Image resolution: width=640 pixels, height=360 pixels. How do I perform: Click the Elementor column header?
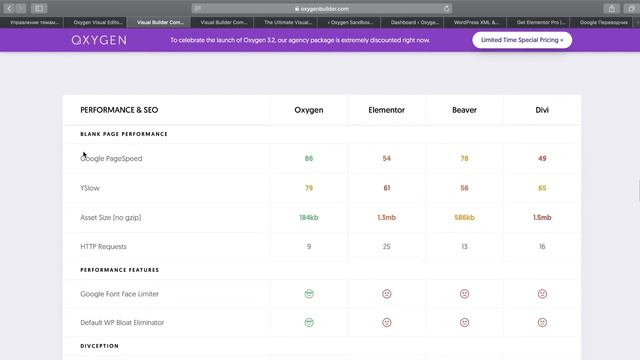pyautogui.click(x=386, y=110)
